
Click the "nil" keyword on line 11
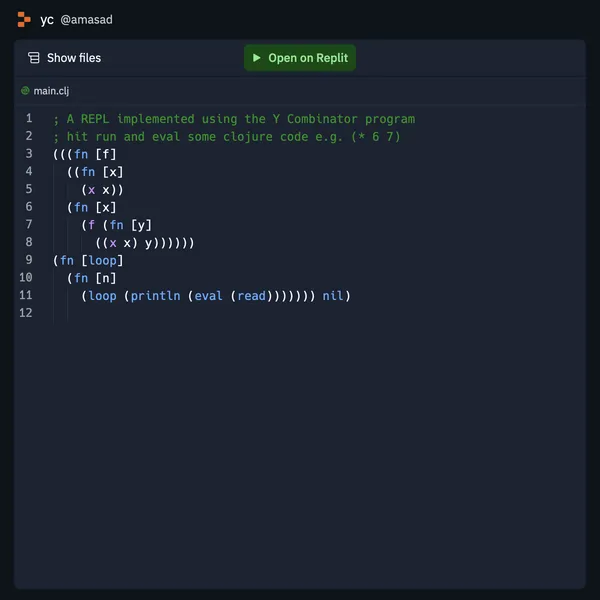[333, 296]
